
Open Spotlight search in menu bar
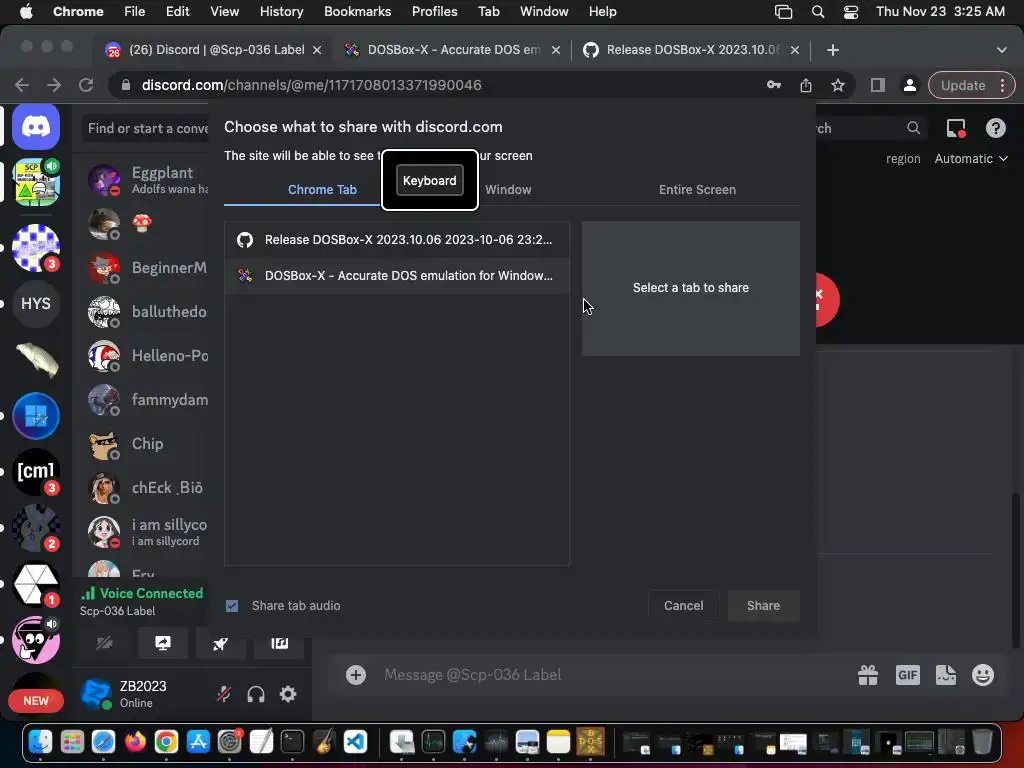coord(818,12)
